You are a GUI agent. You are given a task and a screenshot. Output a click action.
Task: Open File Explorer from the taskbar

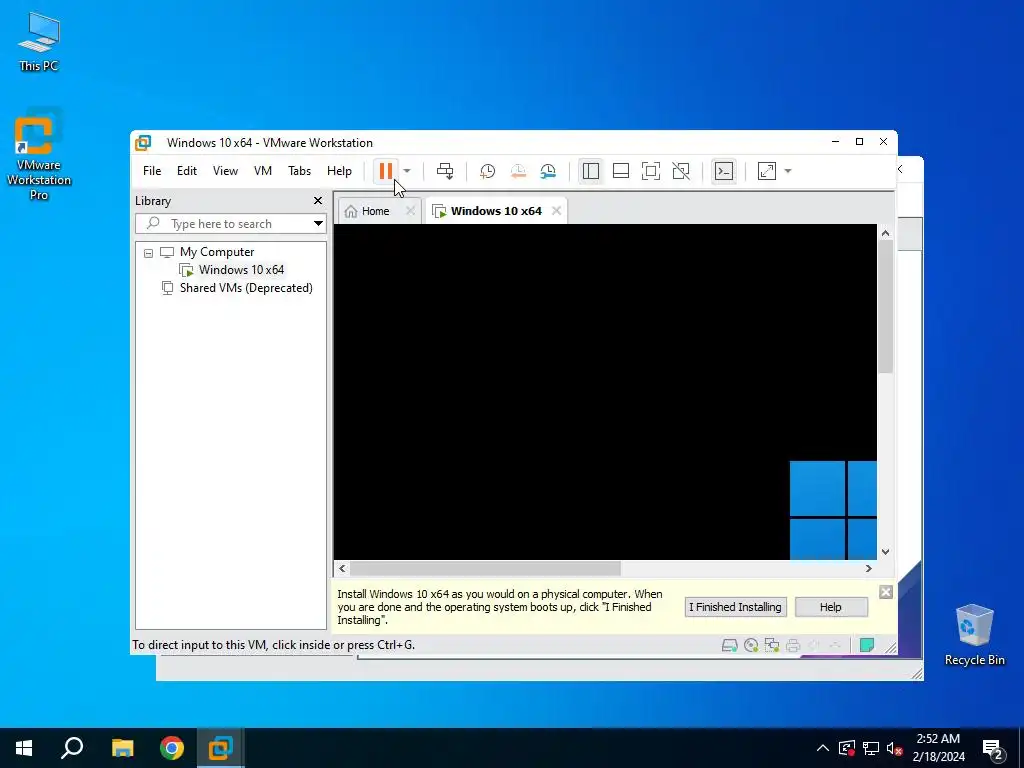tap(122, 748)
